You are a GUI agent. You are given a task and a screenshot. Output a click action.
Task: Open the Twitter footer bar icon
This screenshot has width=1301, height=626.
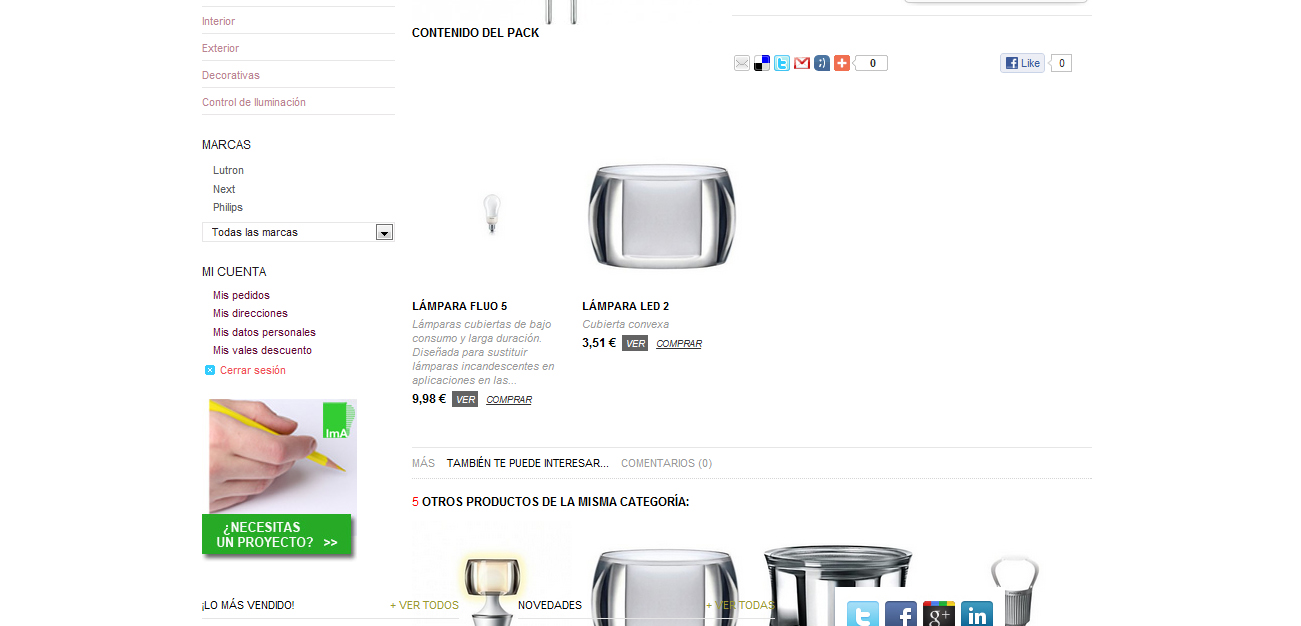[863, 614]
